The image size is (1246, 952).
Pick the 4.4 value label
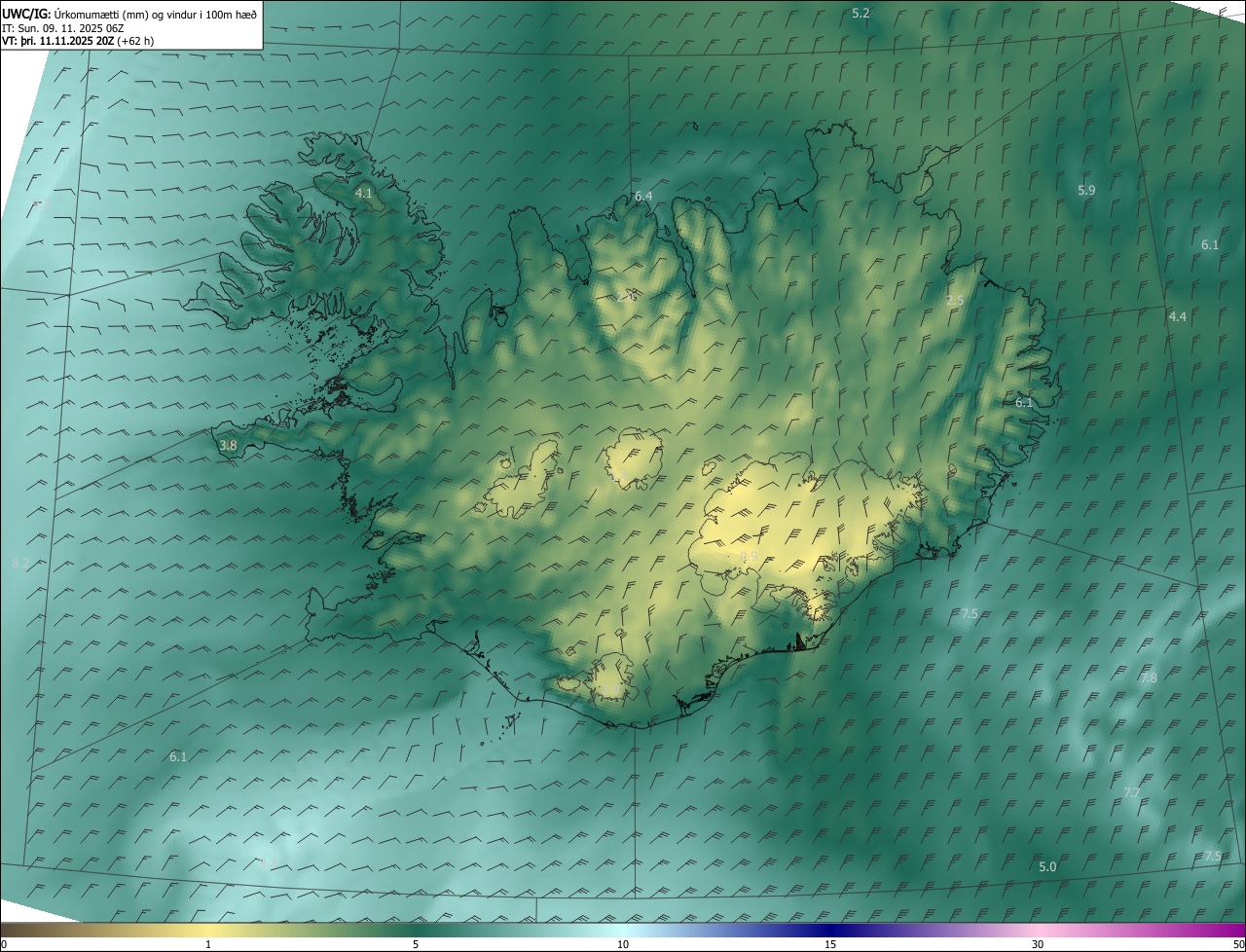click(x=1178, y=317)
